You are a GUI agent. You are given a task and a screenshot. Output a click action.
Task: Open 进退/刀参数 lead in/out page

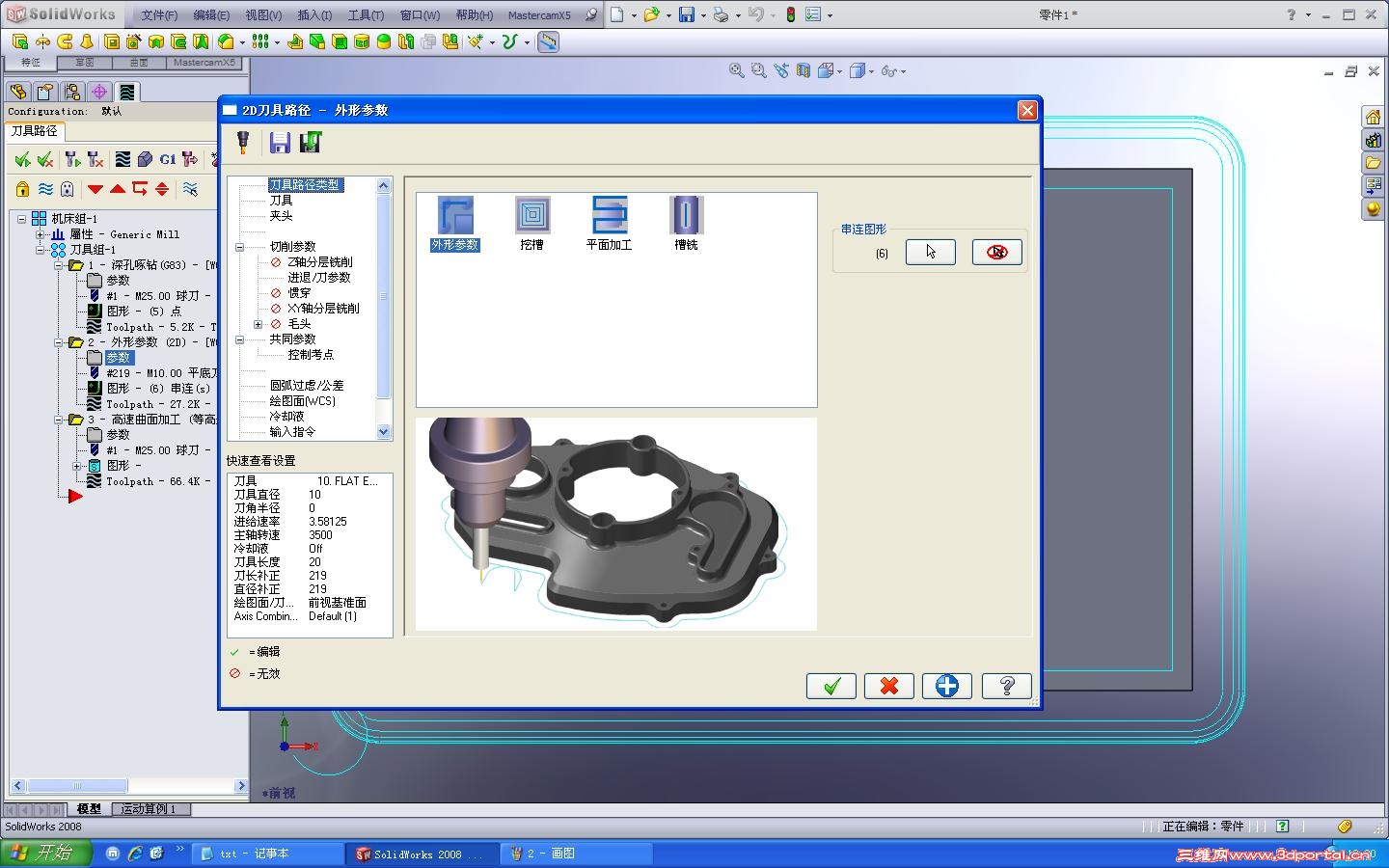[318, 278]
